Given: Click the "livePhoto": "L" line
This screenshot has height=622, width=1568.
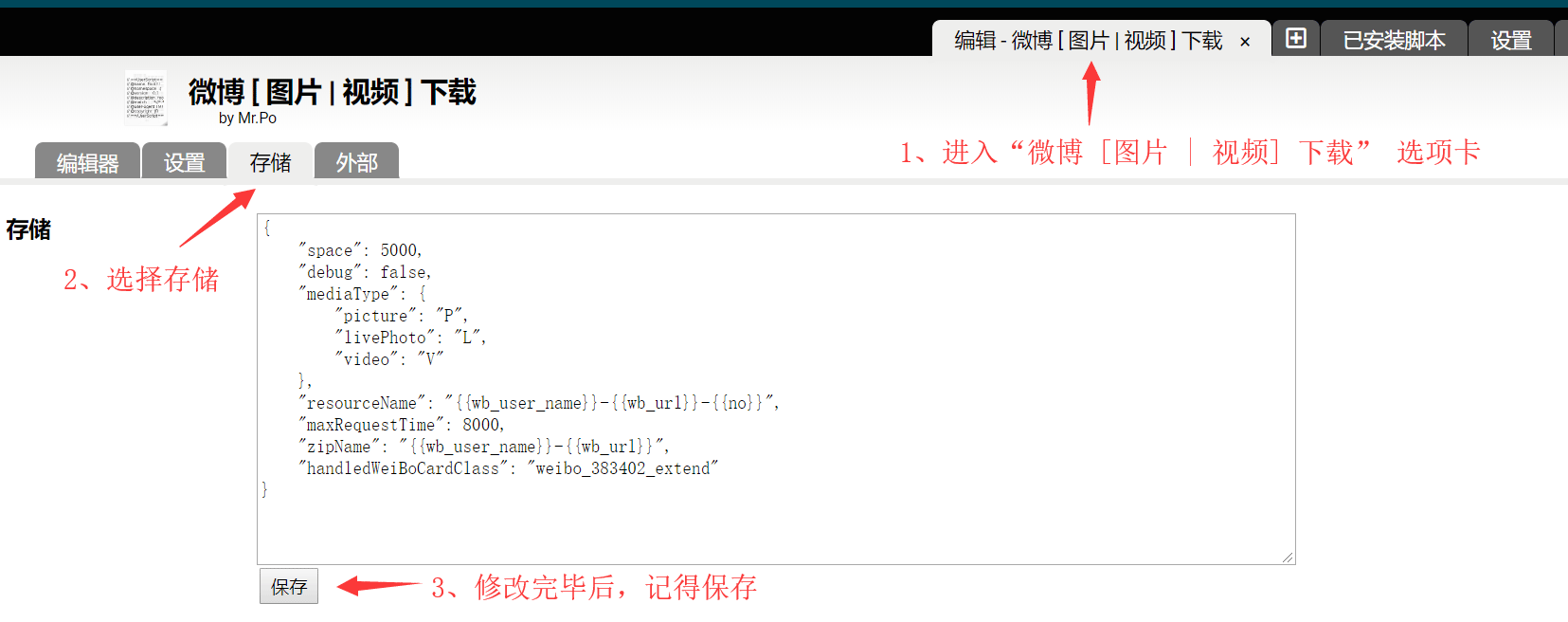Looking at the screenshot, I should point(410,338).
